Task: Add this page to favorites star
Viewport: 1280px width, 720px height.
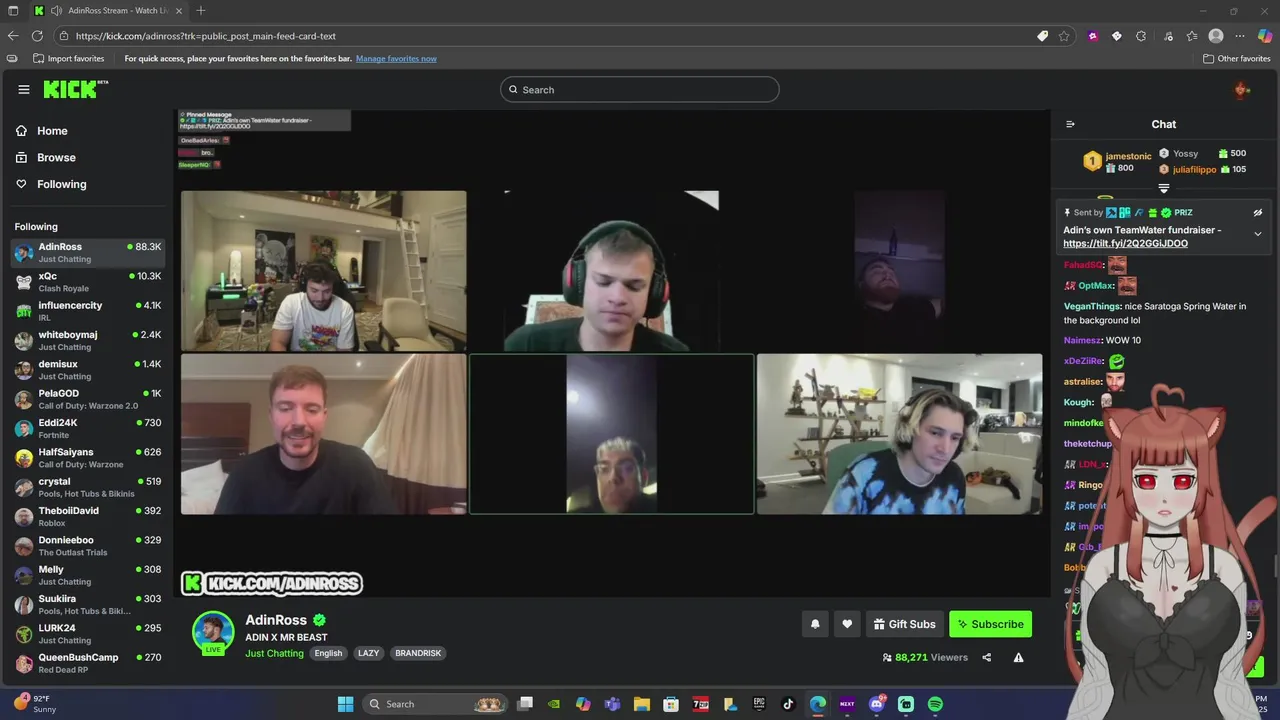Action: tap(1064, 36)
